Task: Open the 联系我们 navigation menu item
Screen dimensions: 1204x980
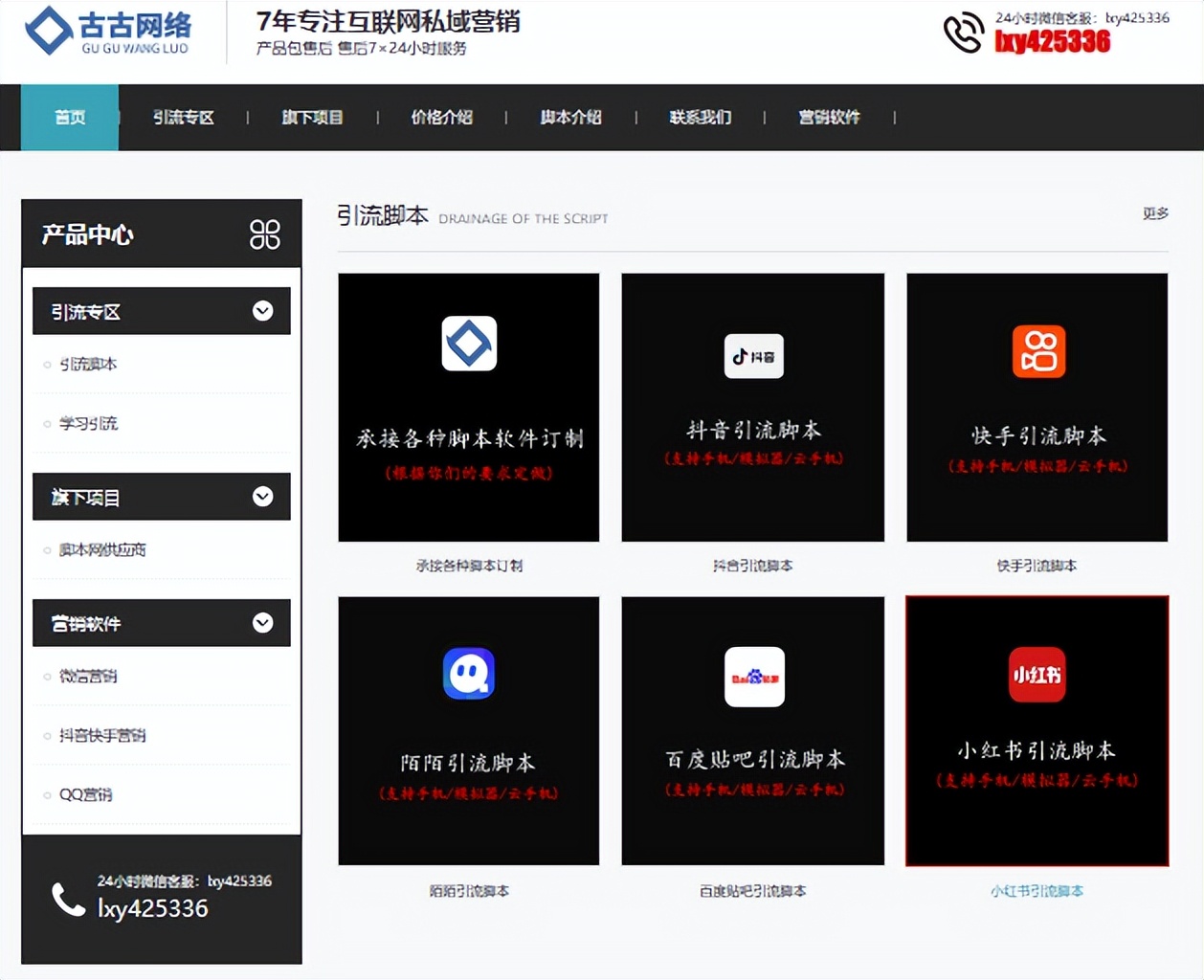Action: [x=700, y=117]
